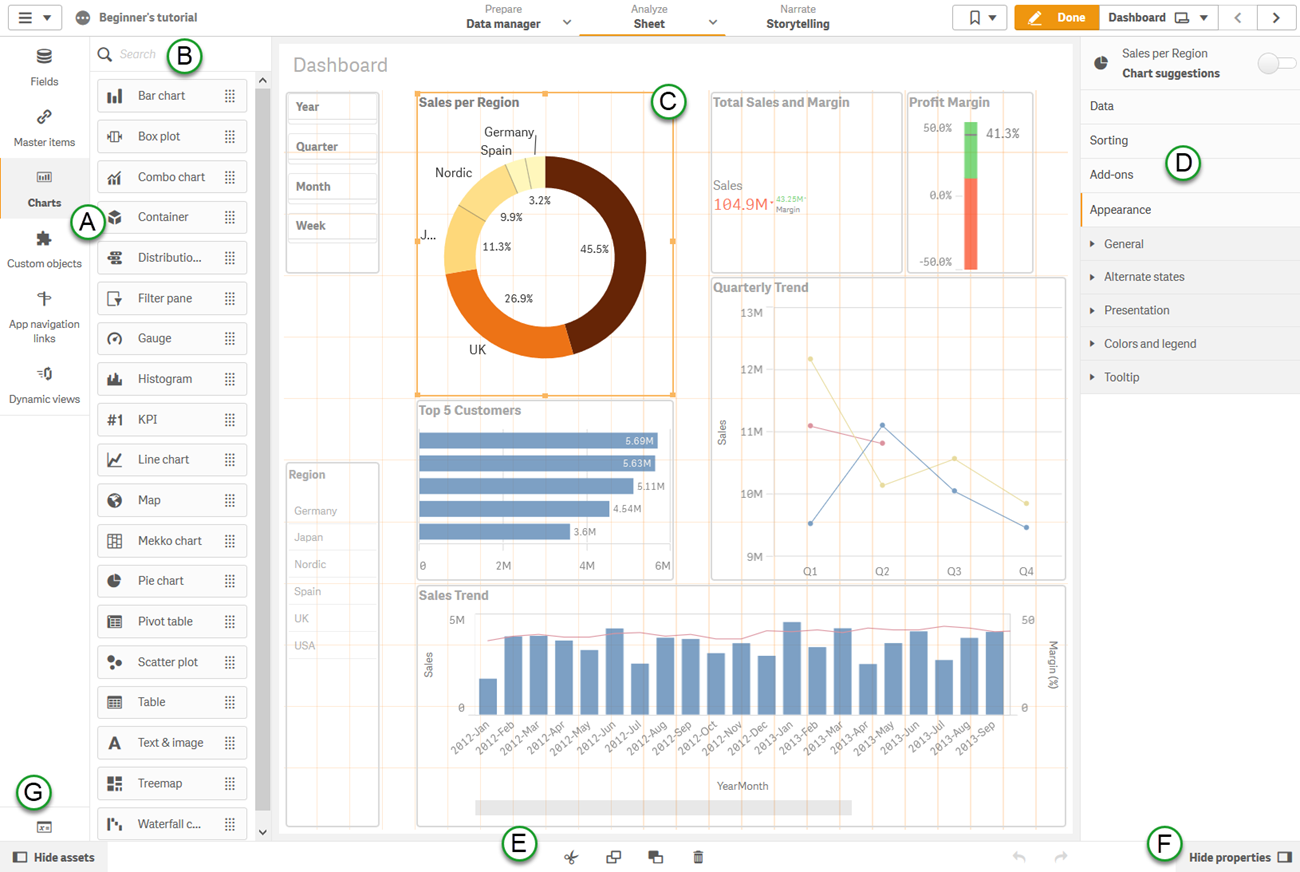Click the paste icon in bottom toolbar
Viewport: 1300px width, 872px height.
coord(655,857)
